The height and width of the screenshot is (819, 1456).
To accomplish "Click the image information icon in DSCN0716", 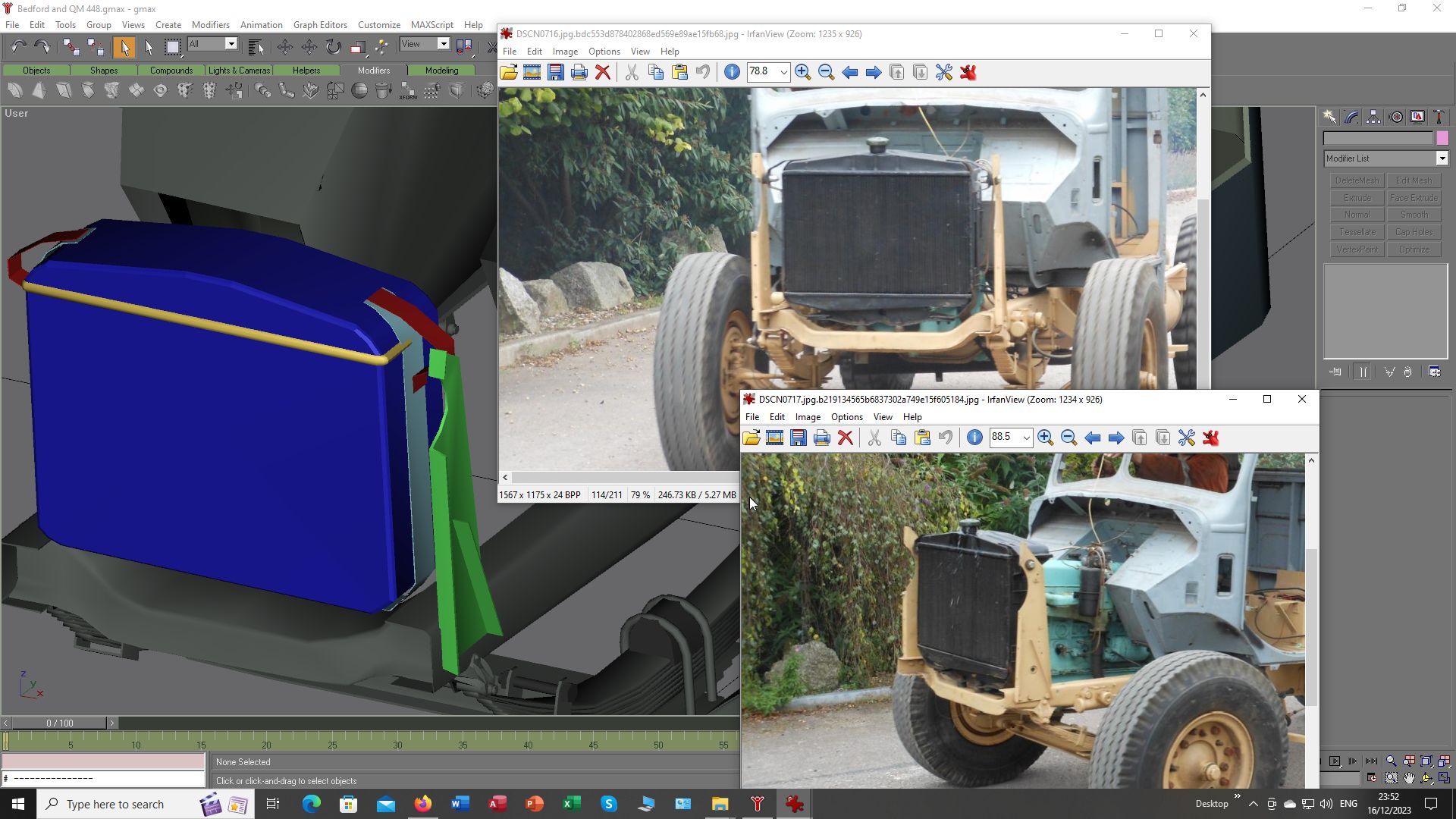I will click(x=732, y=73).
